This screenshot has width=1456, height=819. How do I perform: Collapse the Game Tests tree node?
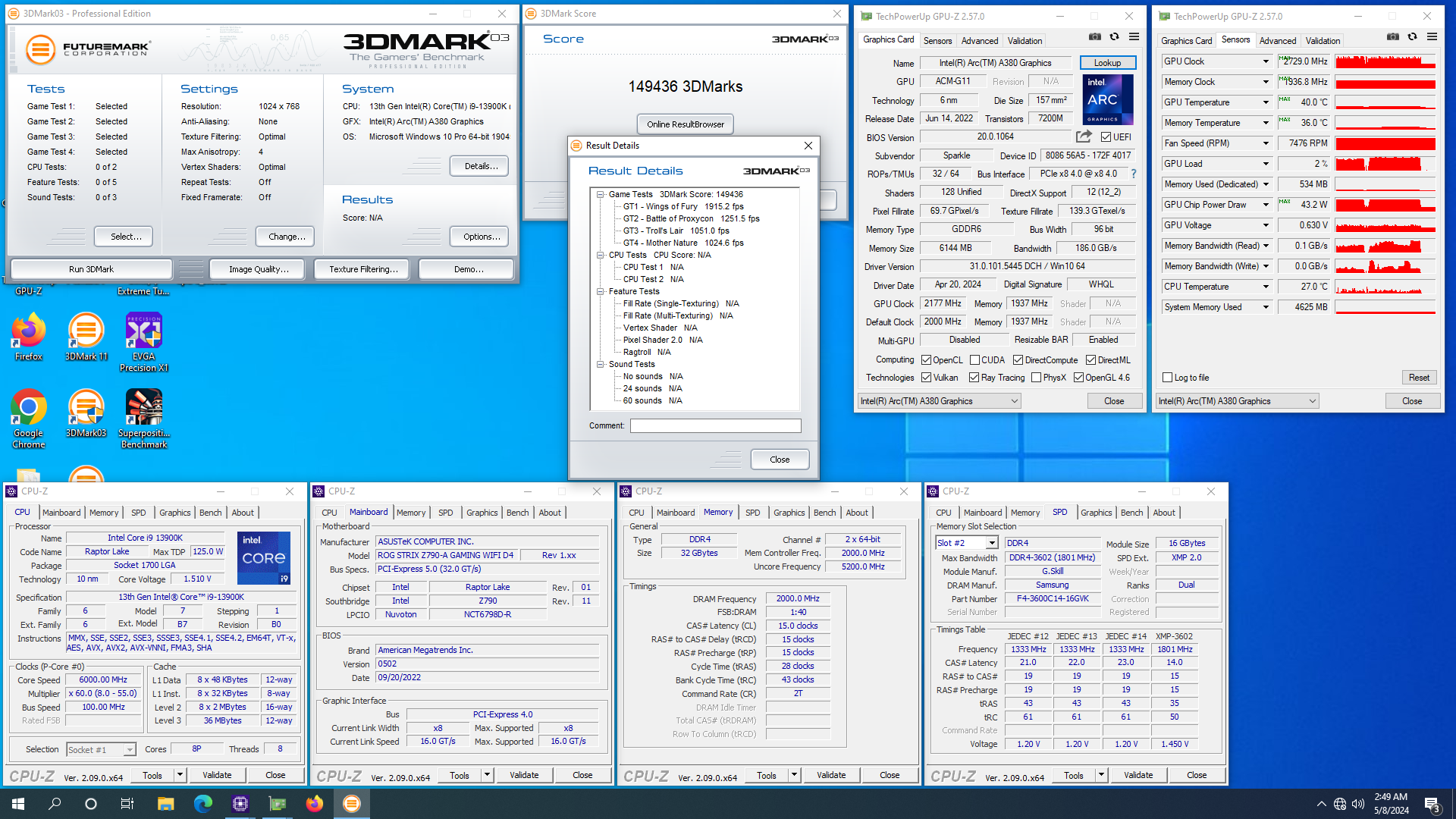pos(600,194)
